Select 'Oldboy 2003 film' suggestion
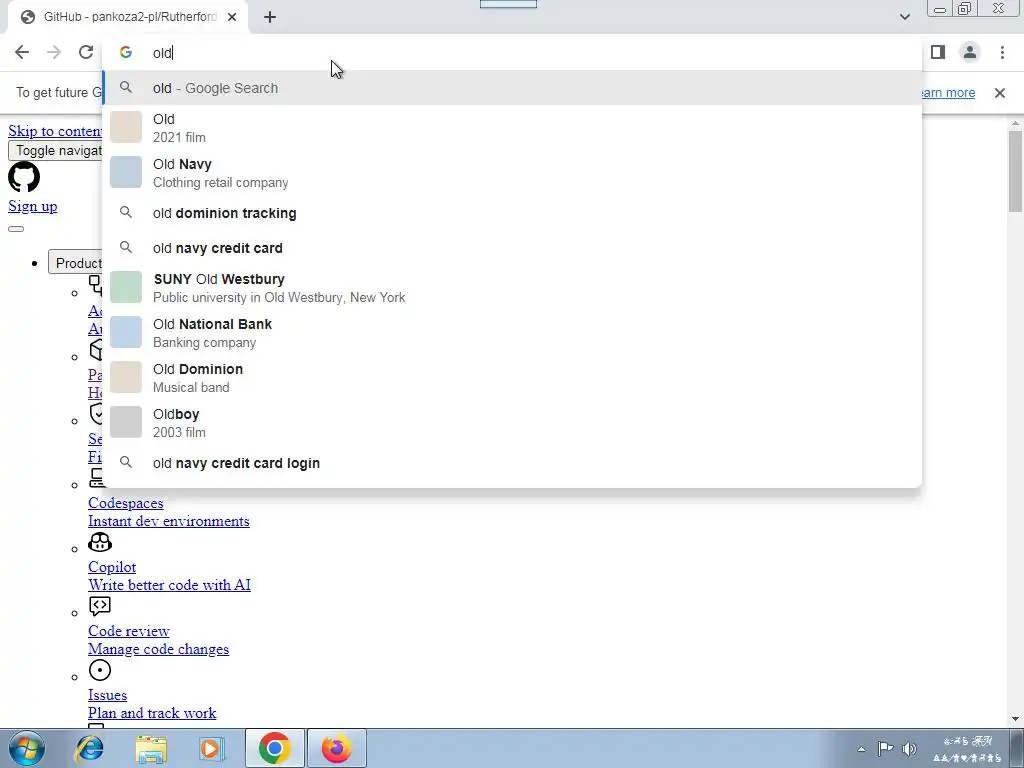Screen dimensions: 1024x768 (x=512, y=423)
